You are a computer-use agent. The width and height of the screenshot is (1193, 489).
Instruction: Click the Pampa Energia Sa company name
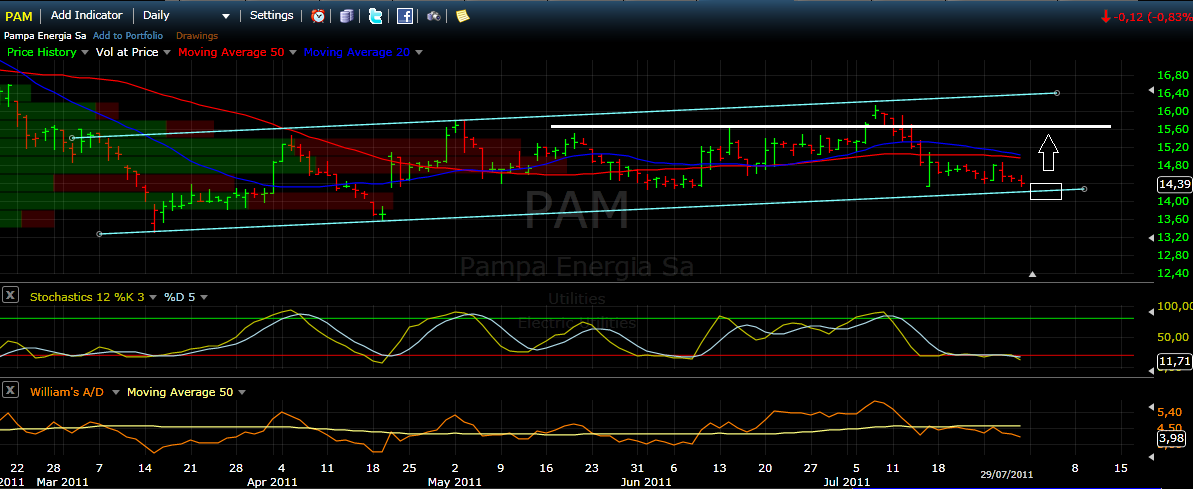[x=45, y=36]
